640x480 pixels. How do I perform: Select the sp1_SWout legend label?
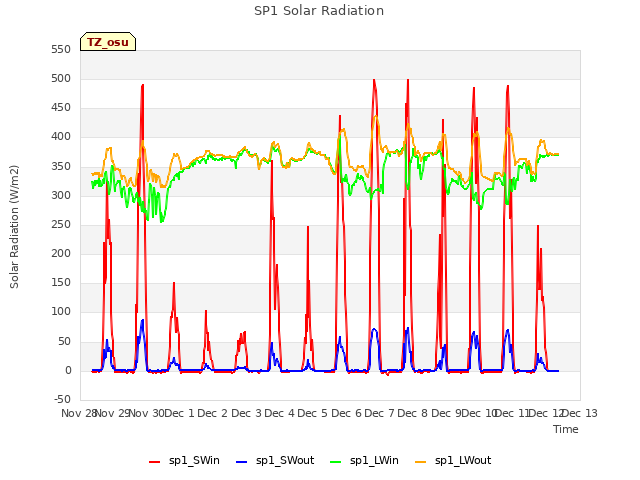point(285,460)
